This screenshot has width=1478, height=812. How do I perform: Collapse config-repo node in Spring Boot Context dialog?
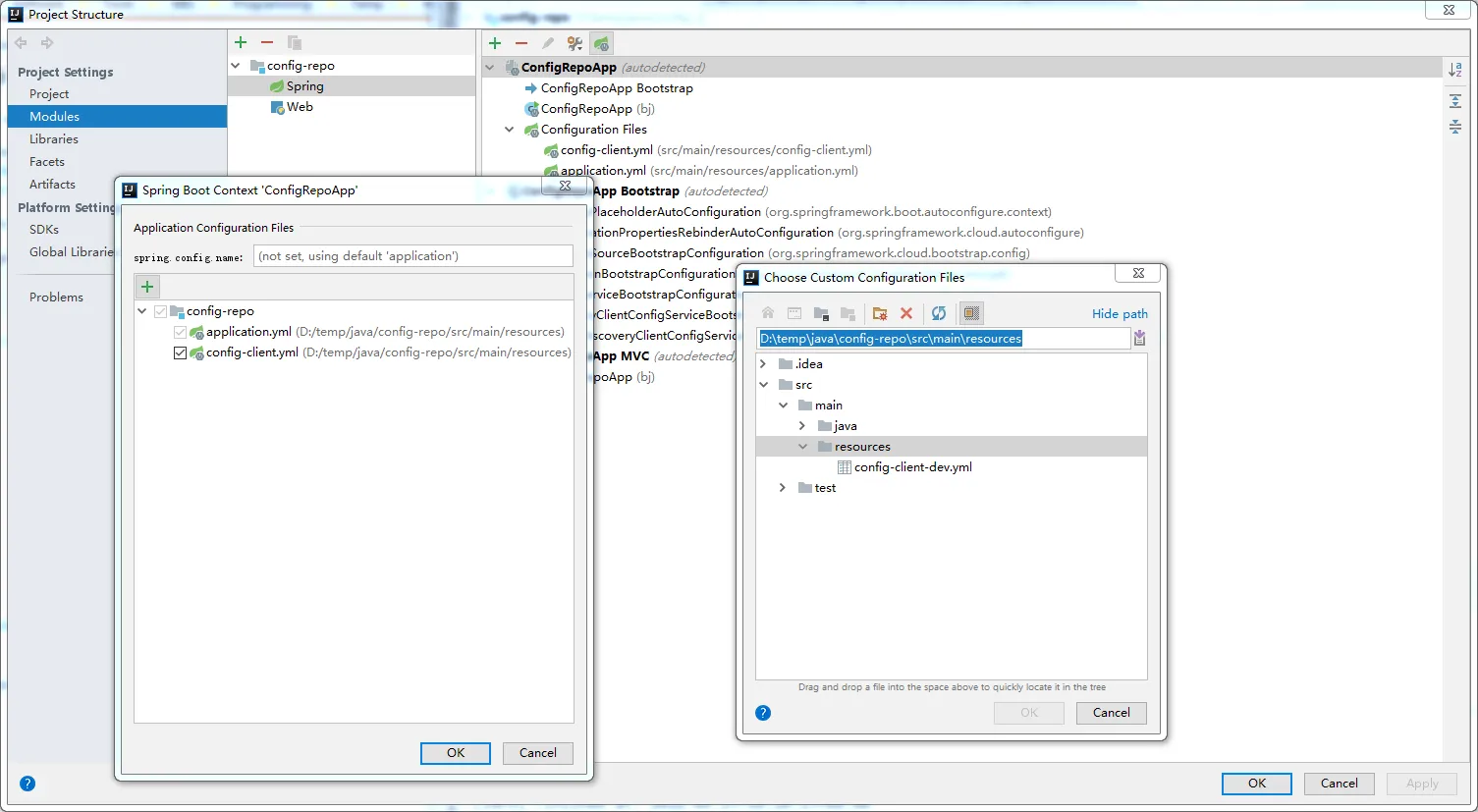[x=142, y=311]
